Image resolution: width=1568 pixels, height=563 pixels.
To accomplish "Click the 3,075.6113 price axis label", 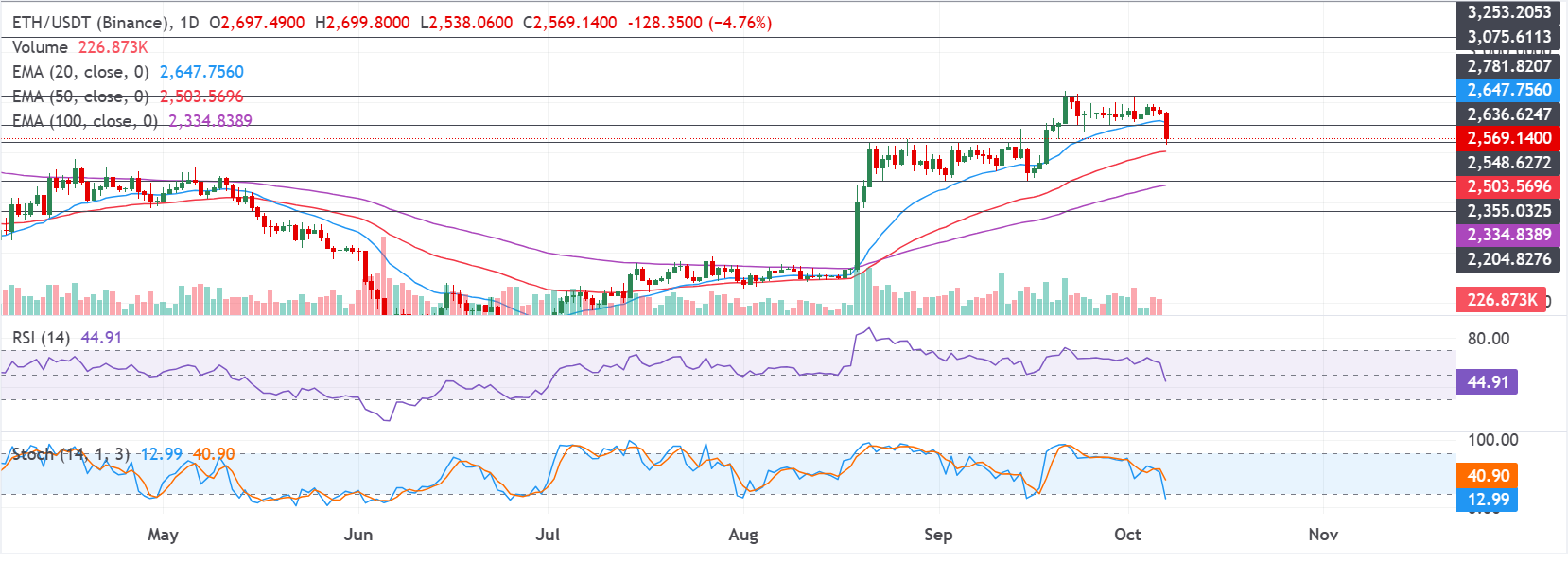I will click(1508, 37).
